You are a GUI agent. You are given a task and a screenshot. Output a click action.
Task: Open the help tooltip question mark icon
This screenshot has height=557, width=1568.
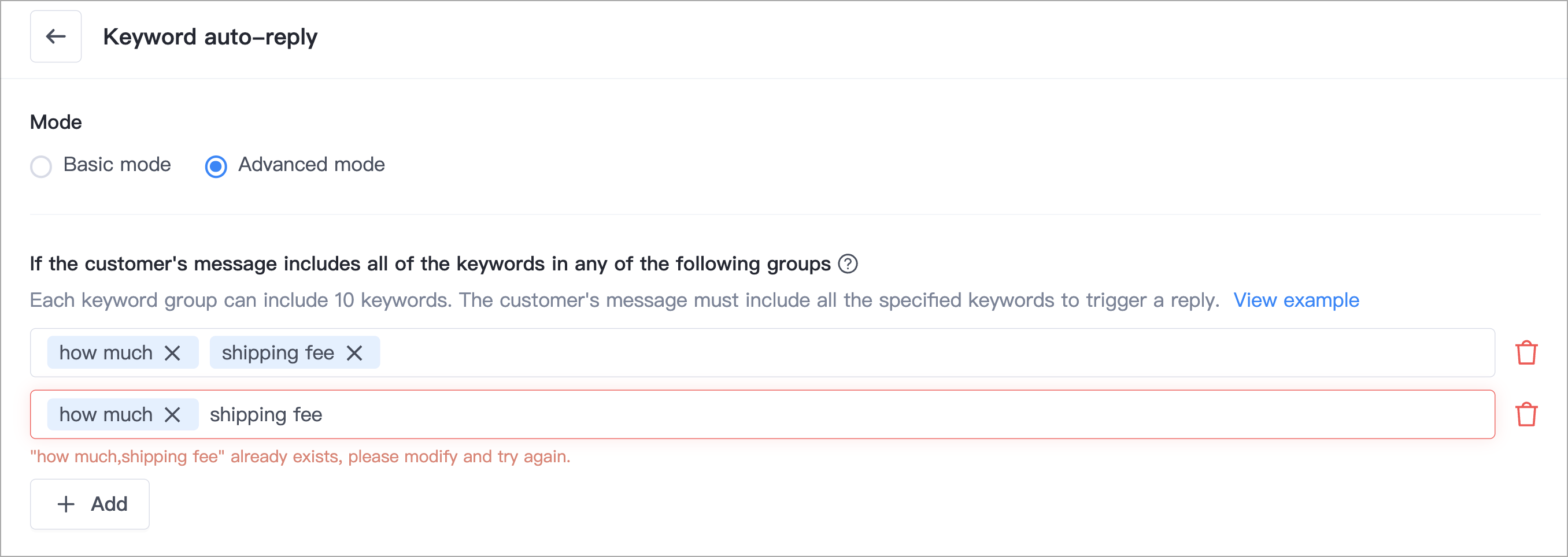847,264
